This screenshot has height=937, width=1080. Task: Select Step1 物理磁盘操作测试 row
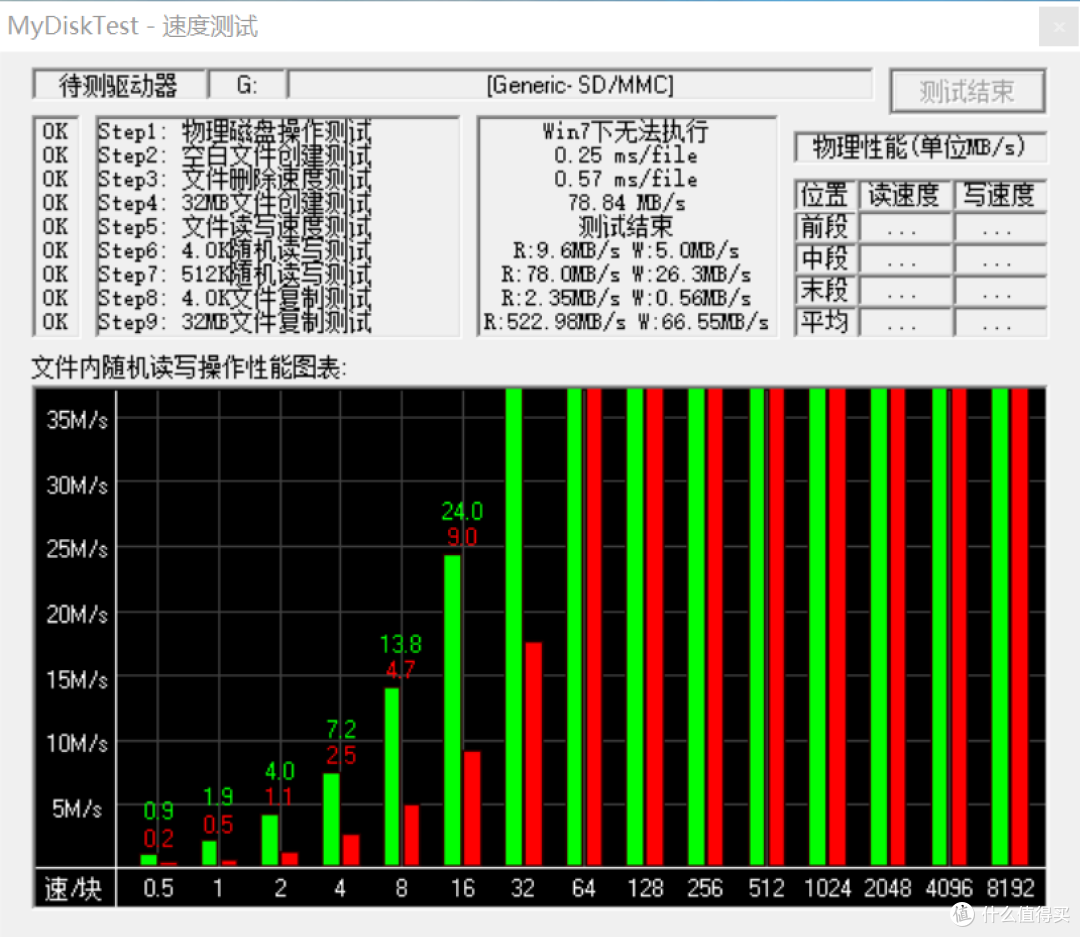236,131
